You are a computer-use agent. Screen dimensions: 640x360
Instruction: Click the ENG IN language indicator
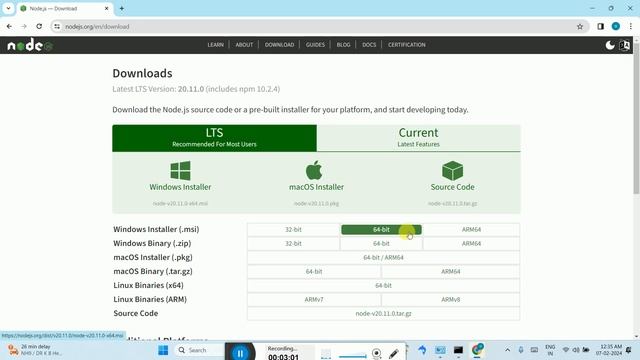(550, 350)
